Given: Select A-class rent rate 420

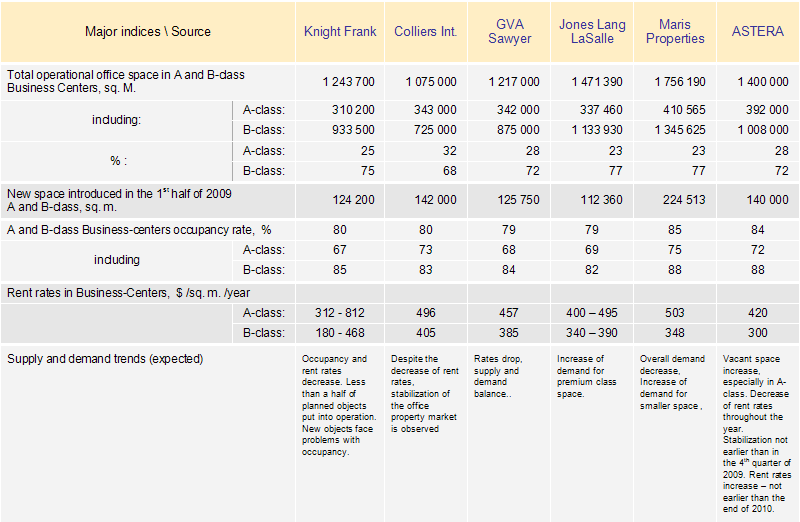Looking at the screenshot, I should [x=758, y=313].
